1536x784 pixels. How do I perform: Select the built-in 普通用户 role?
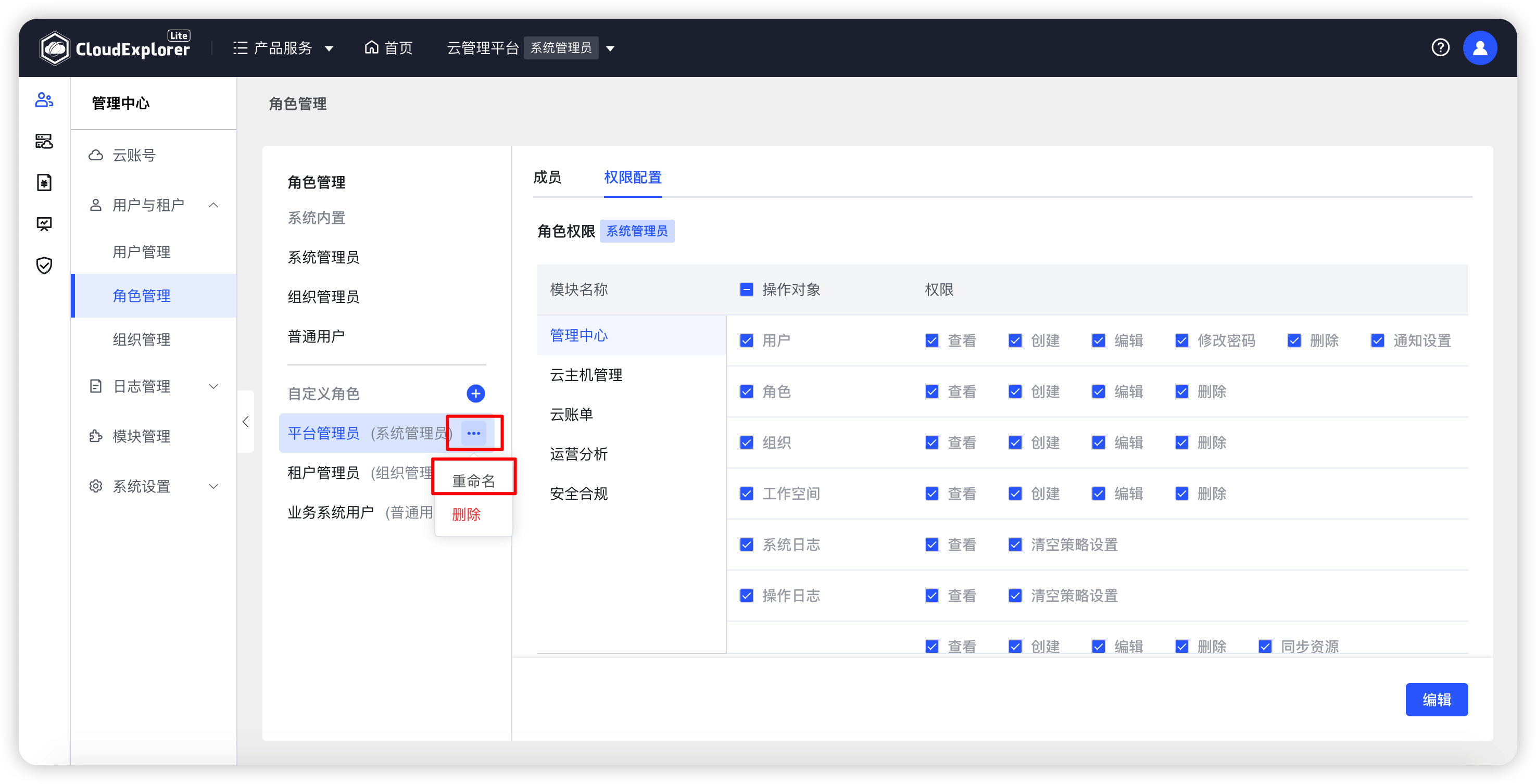pyautogui.click(x=317, y=336)
